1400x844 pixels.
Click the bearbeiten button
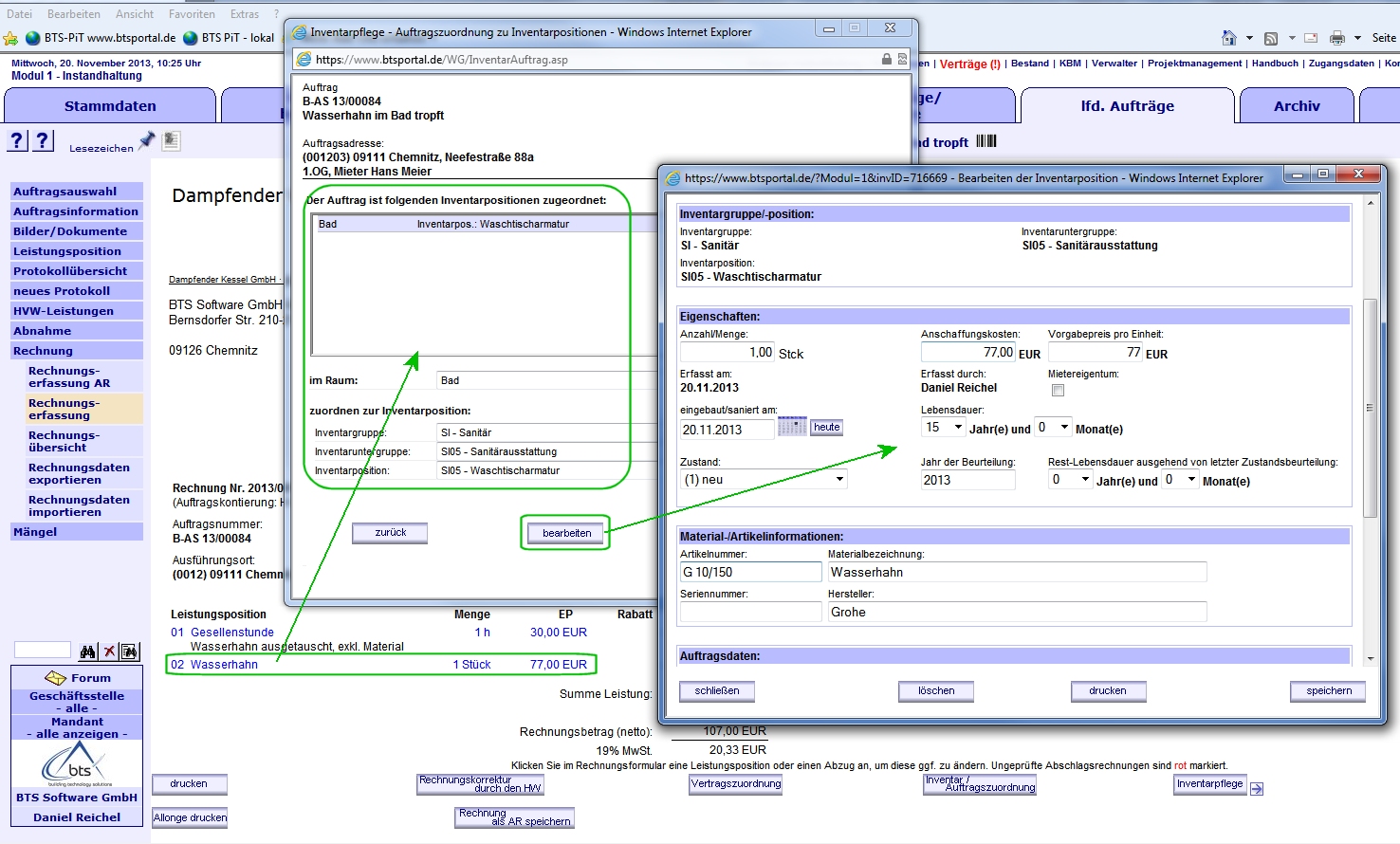point(566,533)
